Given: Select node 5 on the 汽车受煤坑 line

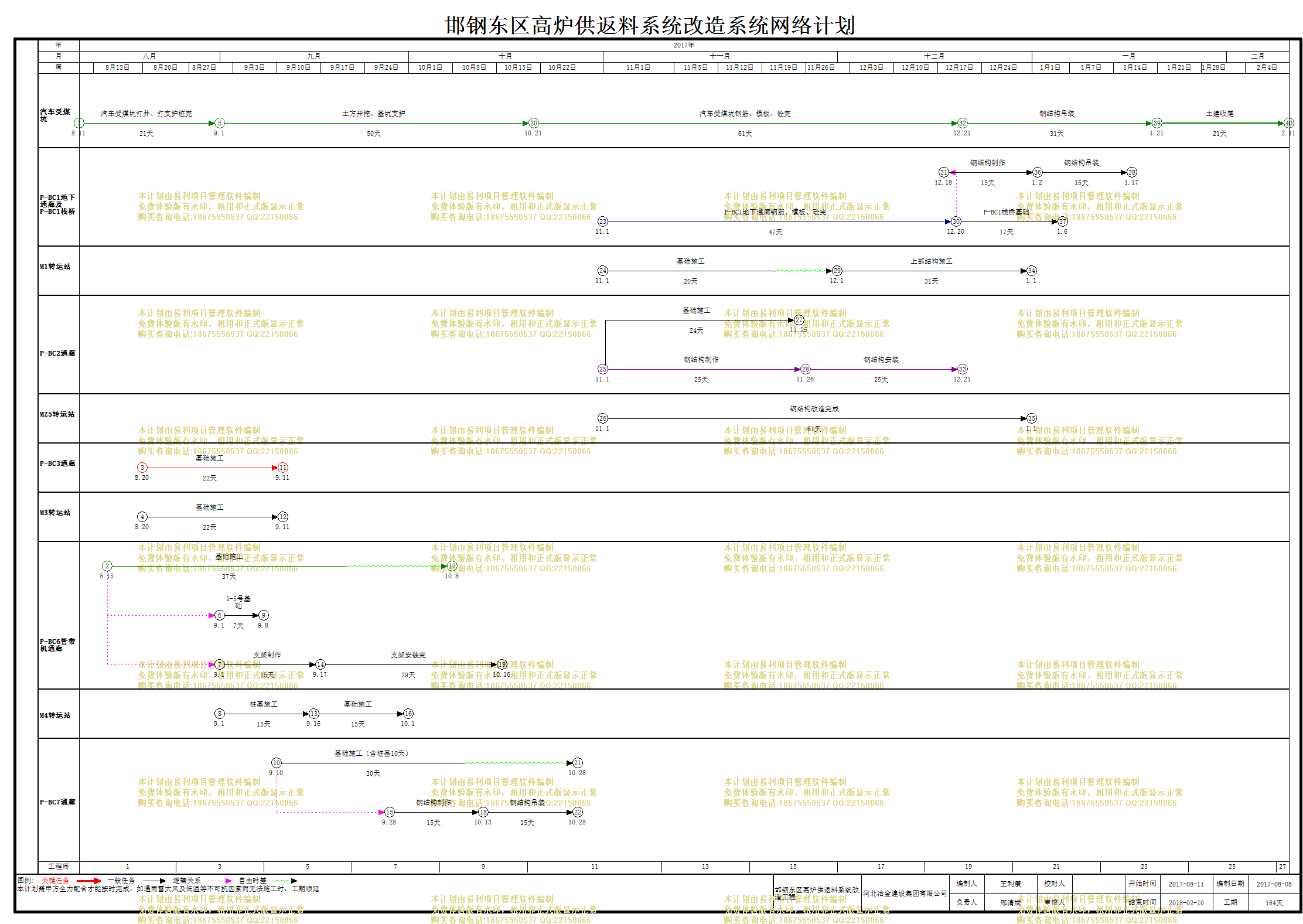Looking at the screenshot, I should pyautogui.click(x=220, y=123).
